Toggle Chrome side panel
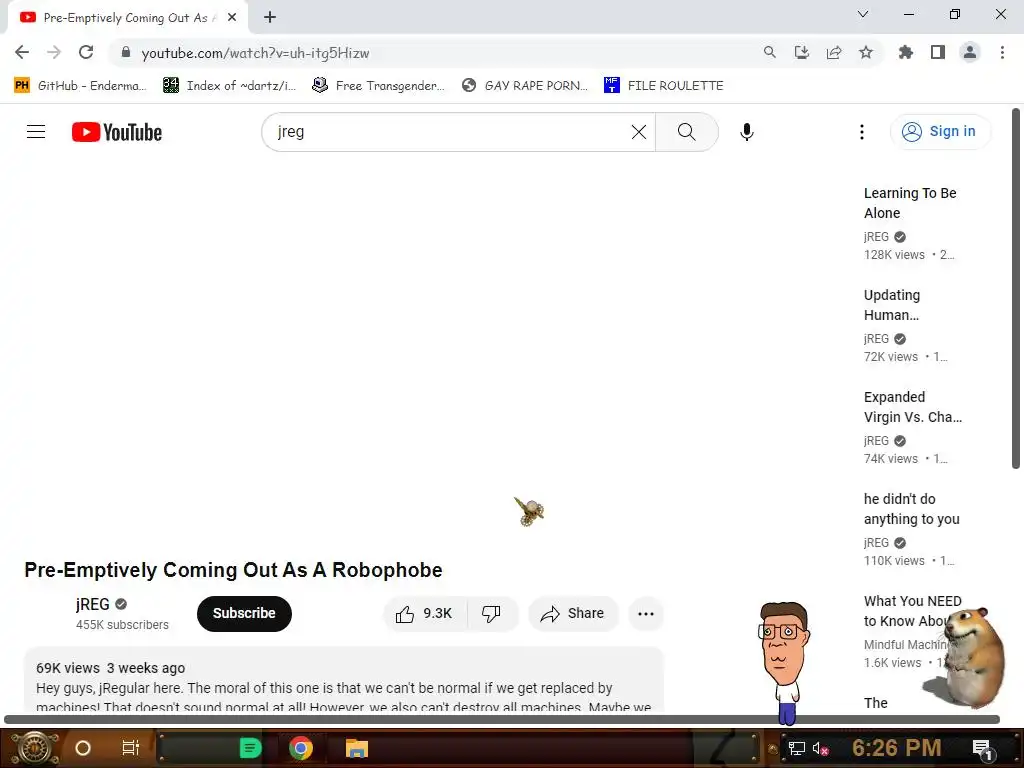 click(938, 52)
